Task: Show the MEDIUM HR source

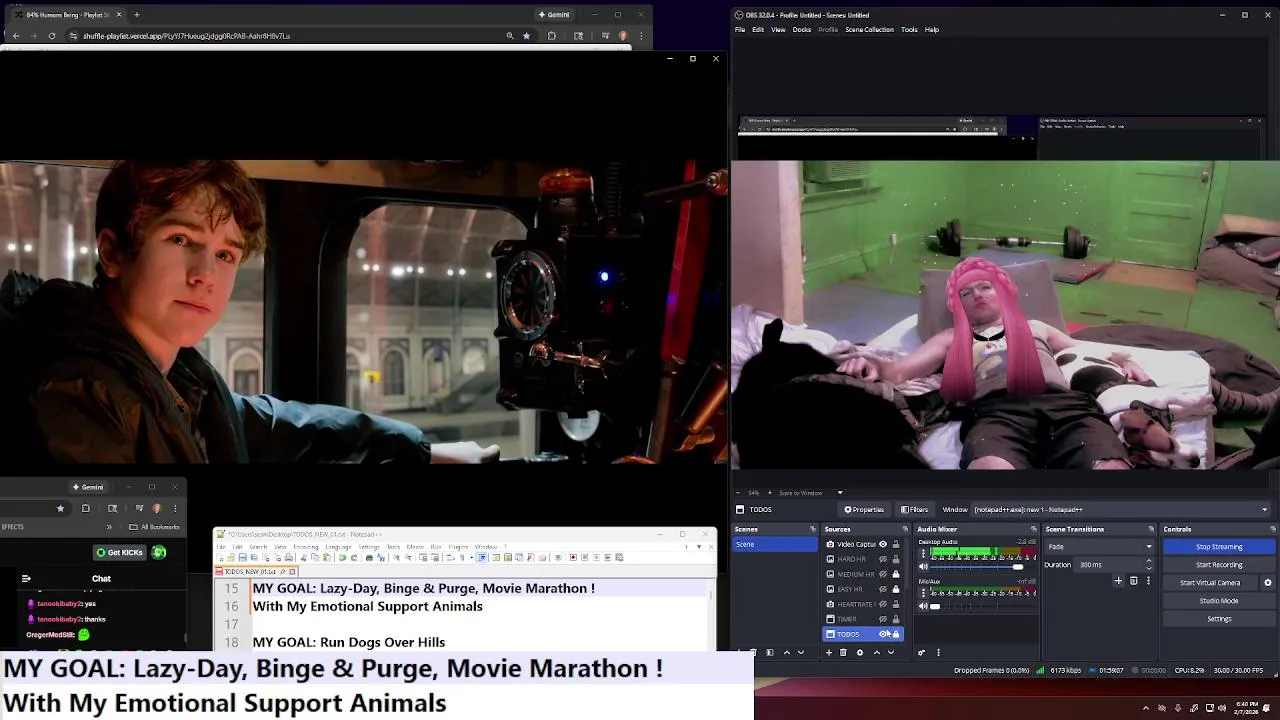Action: (883, 574)
